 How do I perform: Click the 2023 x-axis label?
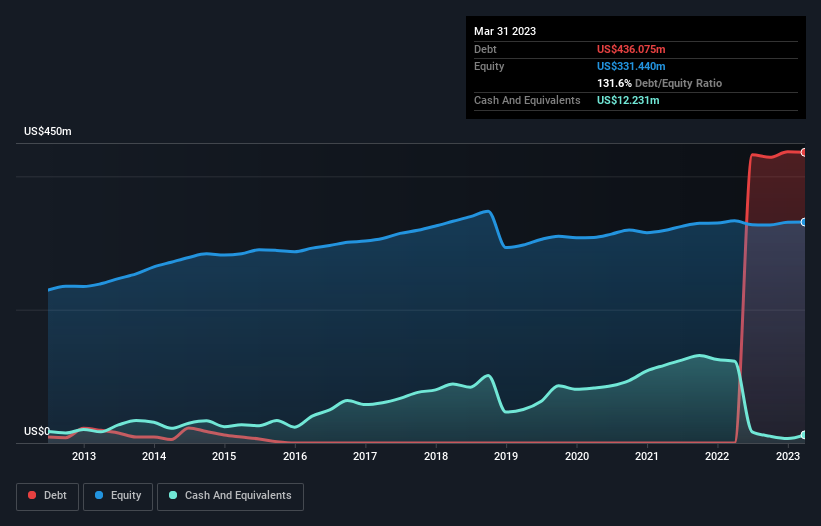pyautogui.click(x=787, y=456)
